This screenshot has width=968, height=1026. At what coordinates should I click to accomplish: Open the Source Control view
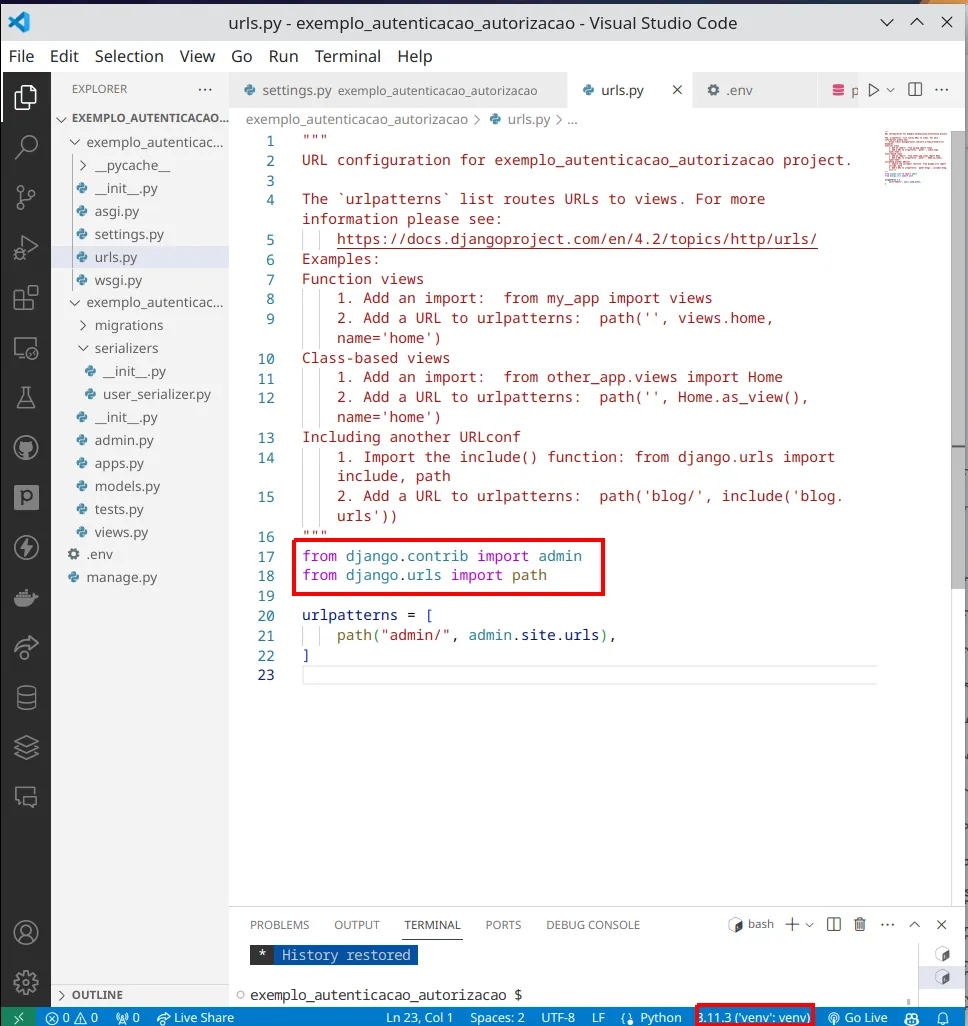coord(26,197)
